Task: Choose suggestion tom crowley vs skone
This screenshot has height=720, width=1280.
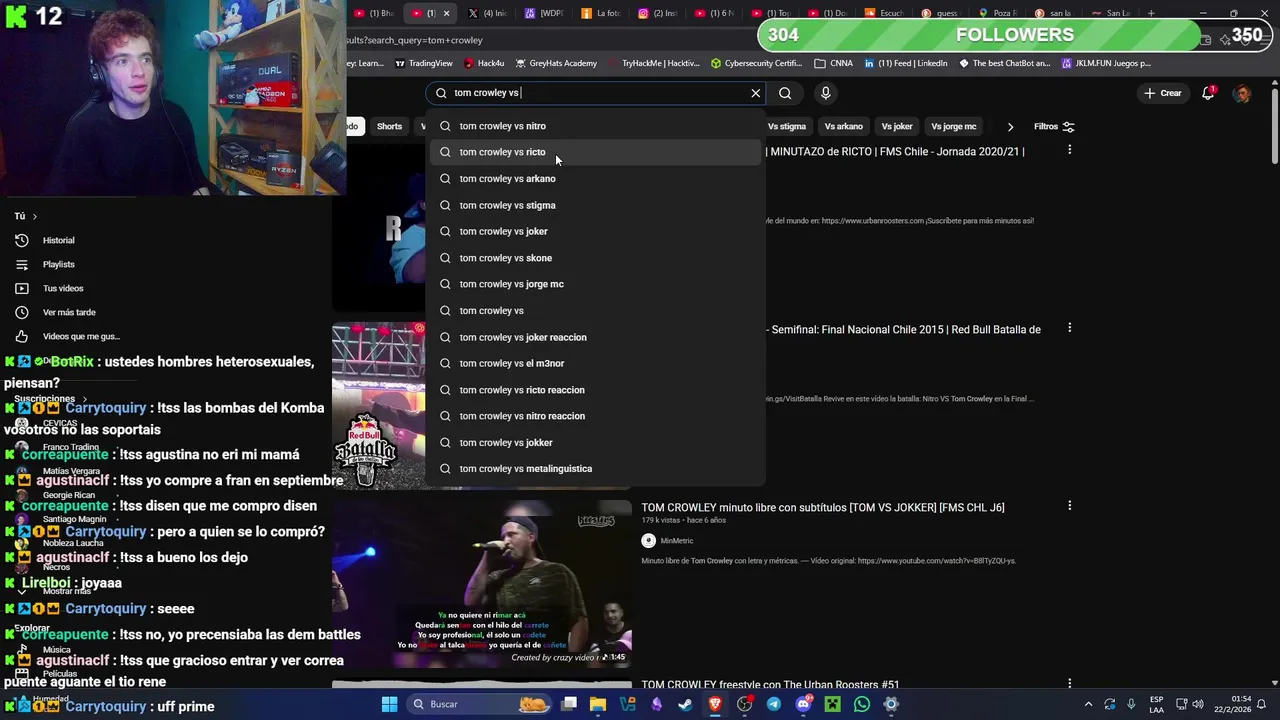Action: click(x=596, y=258)
